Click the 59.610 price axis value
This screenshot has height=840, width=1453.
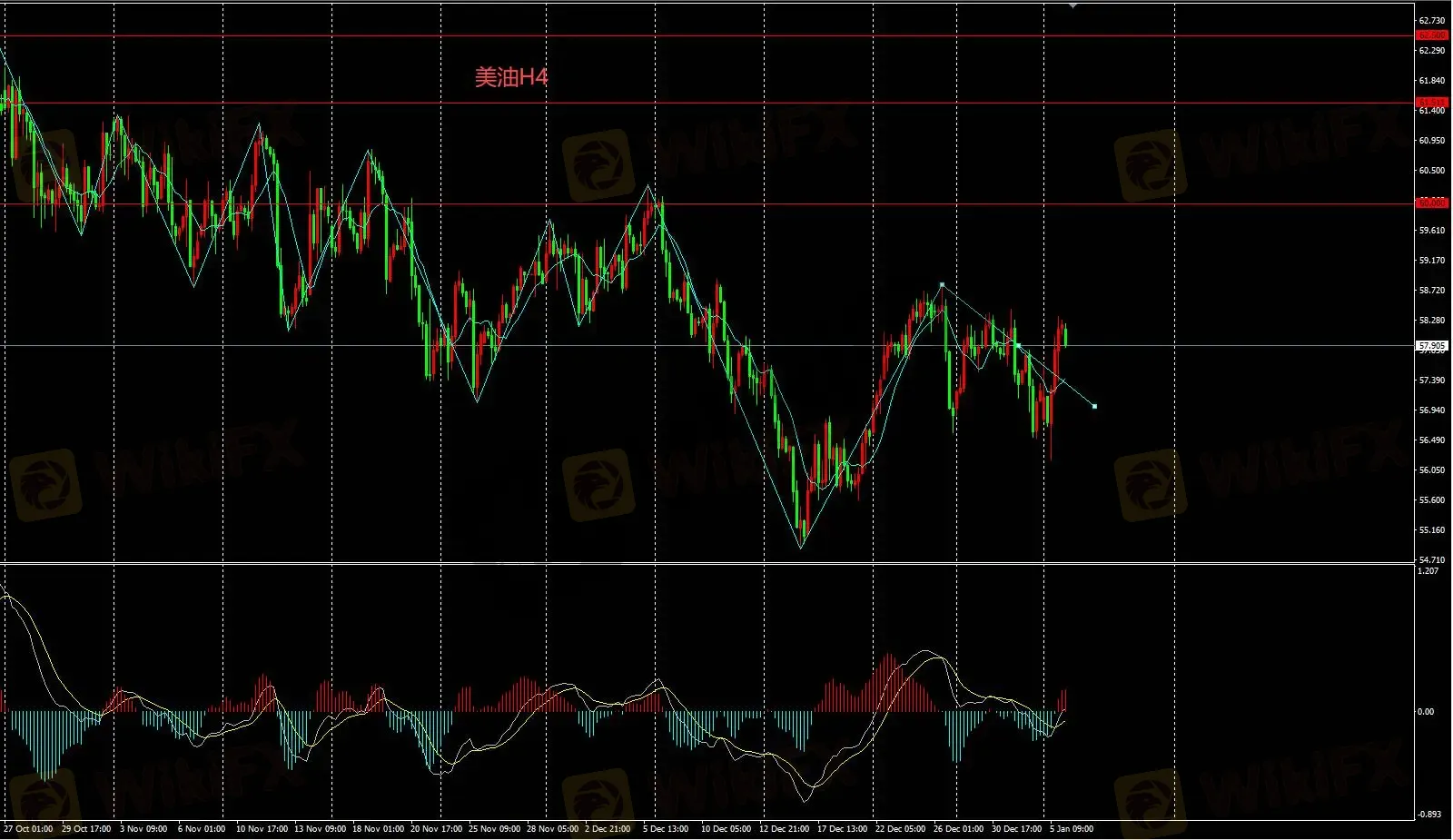(x=1431, y=231)
